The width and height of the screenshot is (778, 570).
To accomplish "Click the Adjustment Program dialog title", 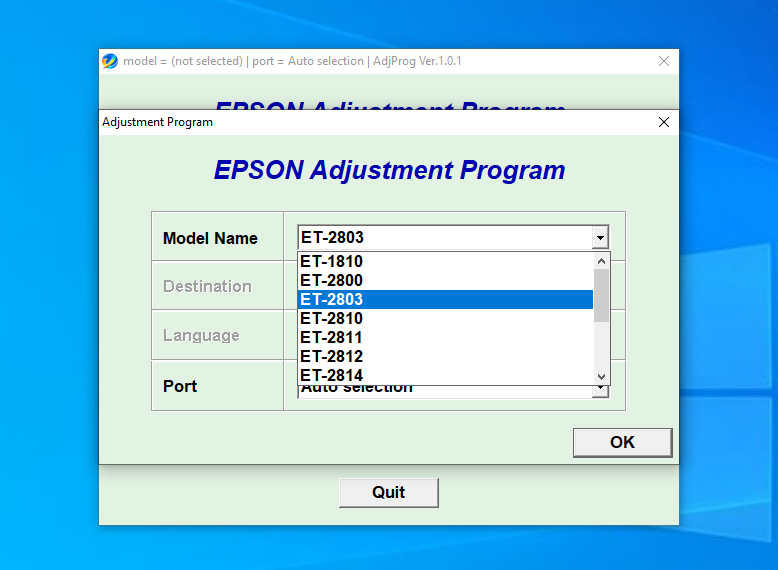I will [157, 122].
